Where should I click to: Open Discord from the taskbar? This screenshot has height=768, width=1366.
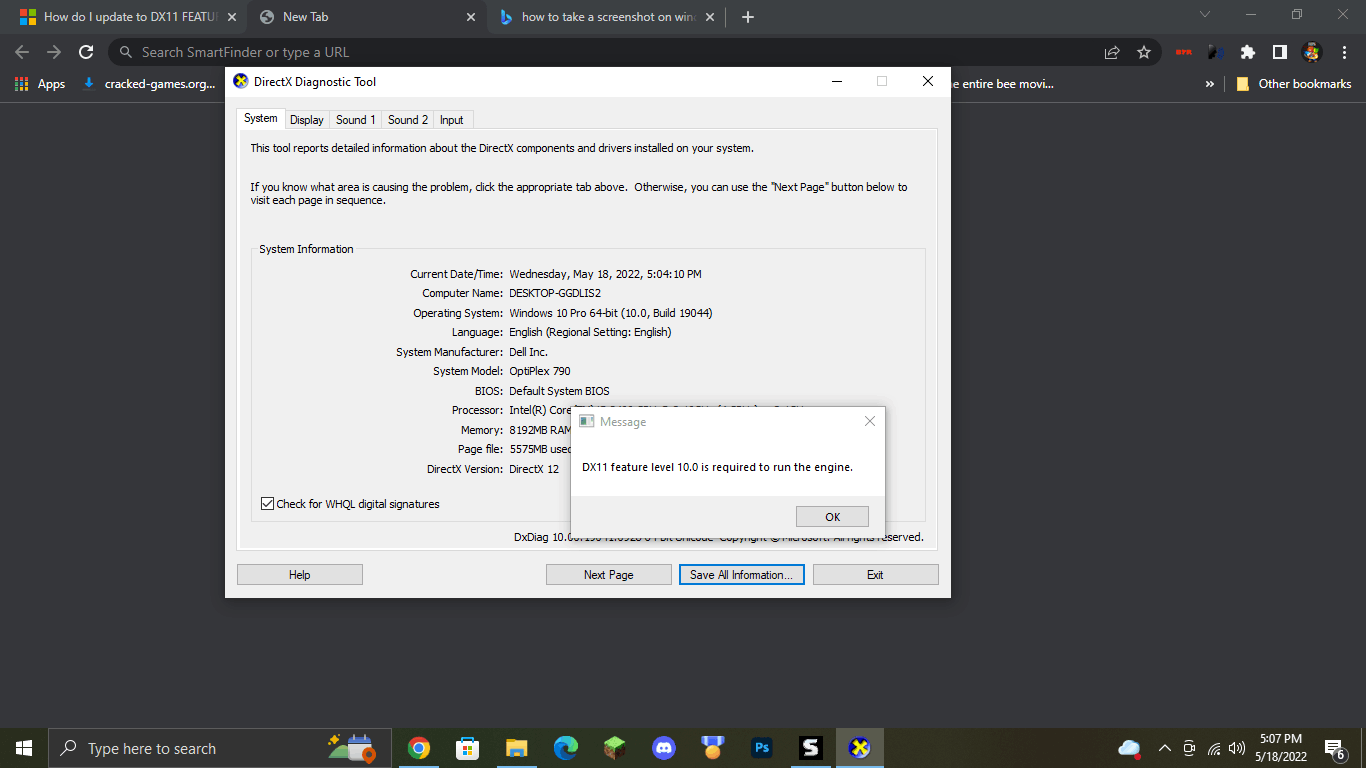tap(663, 748)
